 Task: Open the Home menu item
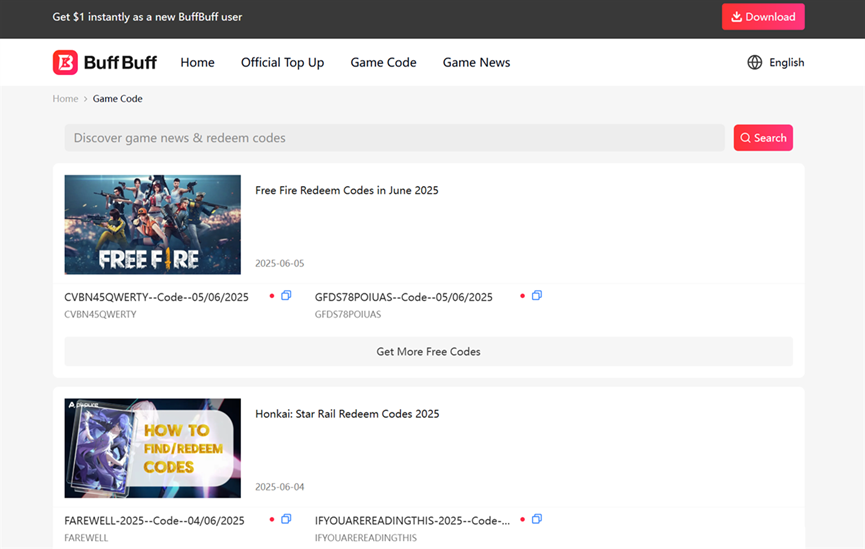(x=197, y=62)
